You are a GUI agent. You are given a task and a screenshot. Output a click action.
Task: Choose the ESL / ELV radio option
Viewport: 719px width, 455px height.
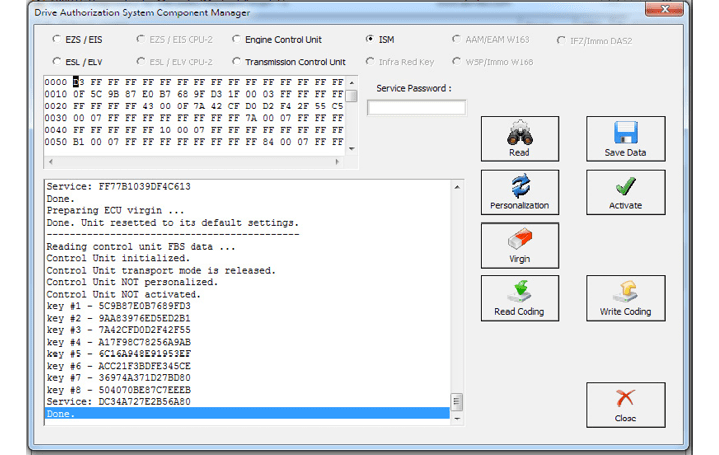[56, 62]
